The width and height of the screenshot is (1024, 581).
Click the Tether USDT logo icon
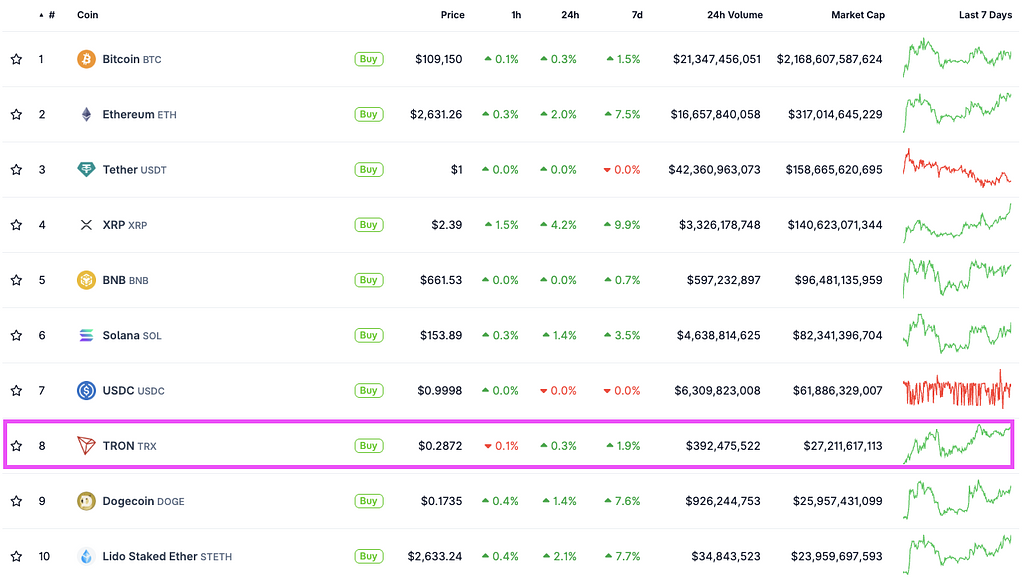87,170
